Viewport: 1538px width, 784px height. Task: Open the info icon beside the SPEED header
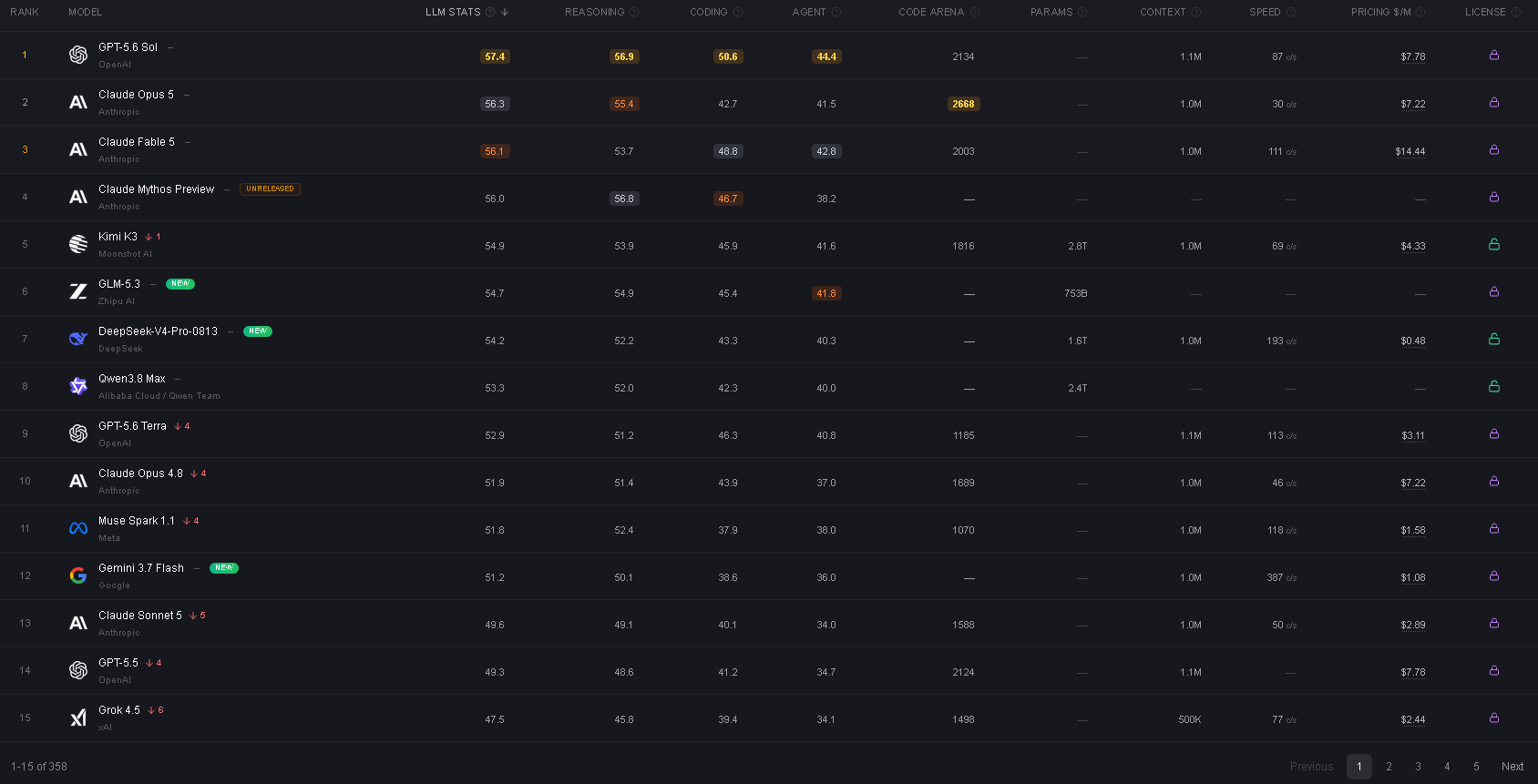[1291, 12]
